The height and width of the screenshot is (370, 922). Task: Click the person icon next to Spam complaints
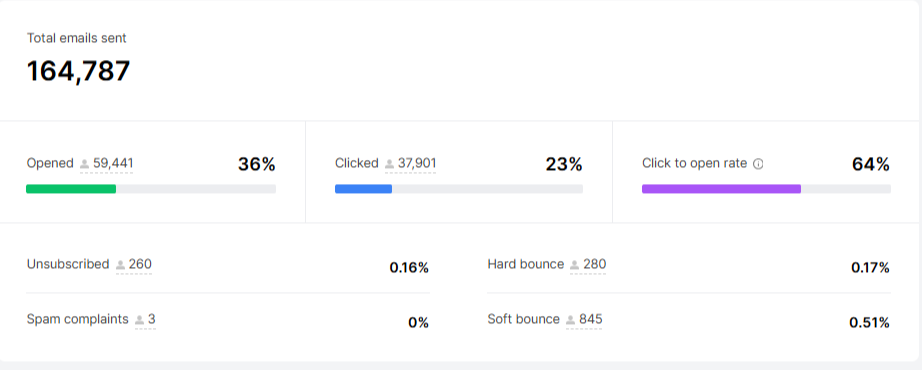click(139, 320)
